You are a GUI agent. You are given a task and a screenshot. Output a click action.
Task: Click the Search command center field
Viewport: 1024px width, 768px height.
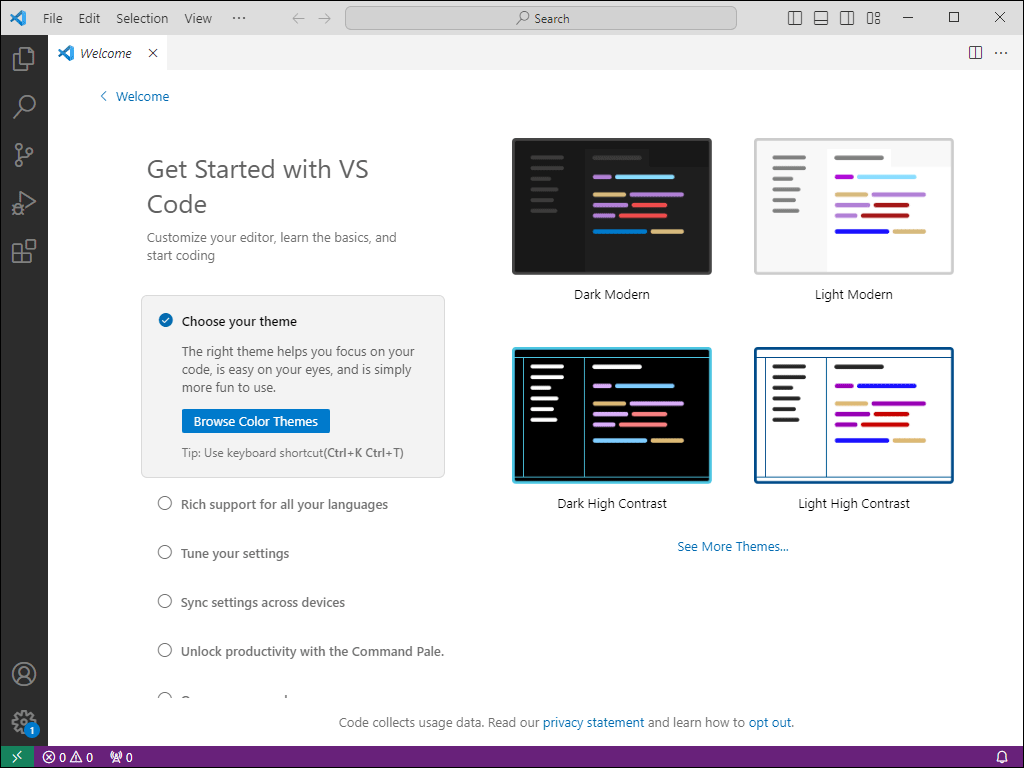pyautogui.click(x=541, y=18)
